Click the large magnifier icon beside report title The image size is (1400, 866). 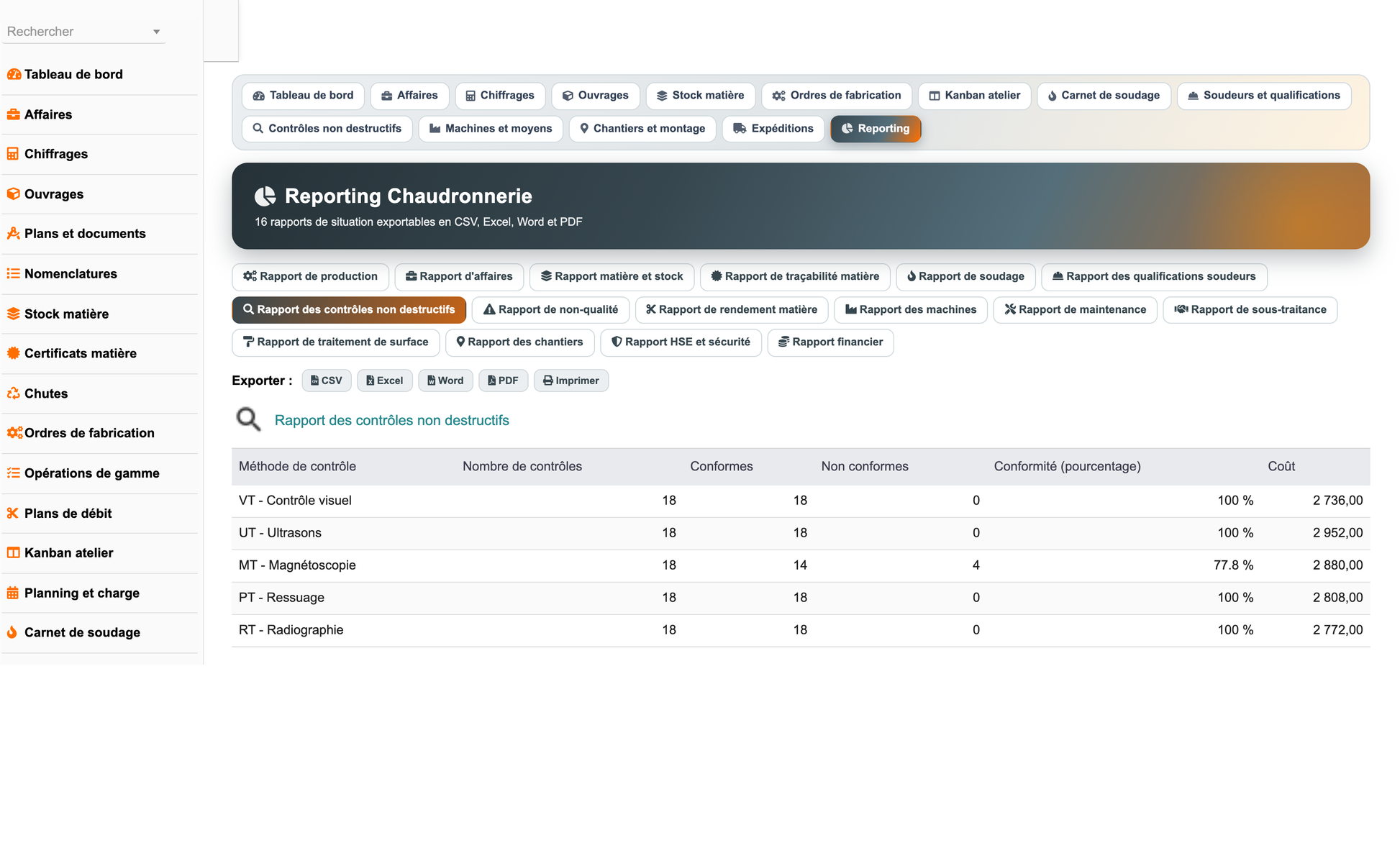pos(248,419)
